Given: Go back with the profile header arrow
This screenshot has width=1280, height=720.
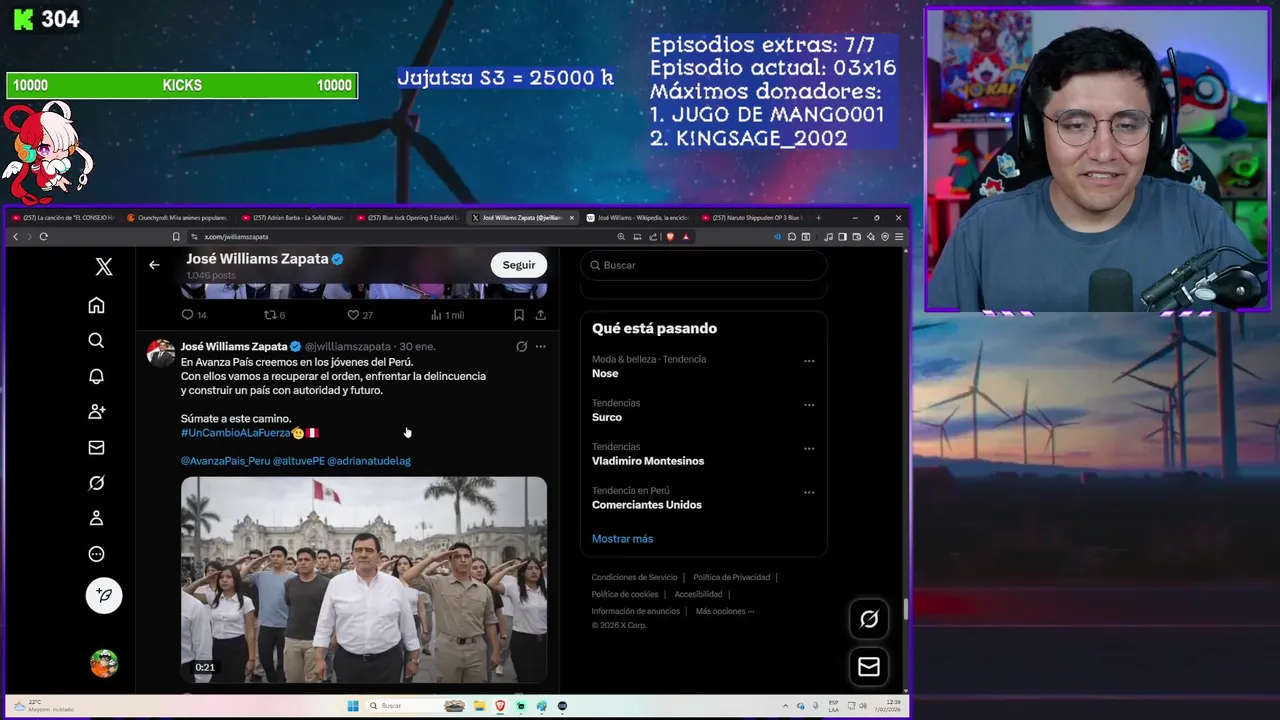Looking at the screenshot, I should point(154,265).
